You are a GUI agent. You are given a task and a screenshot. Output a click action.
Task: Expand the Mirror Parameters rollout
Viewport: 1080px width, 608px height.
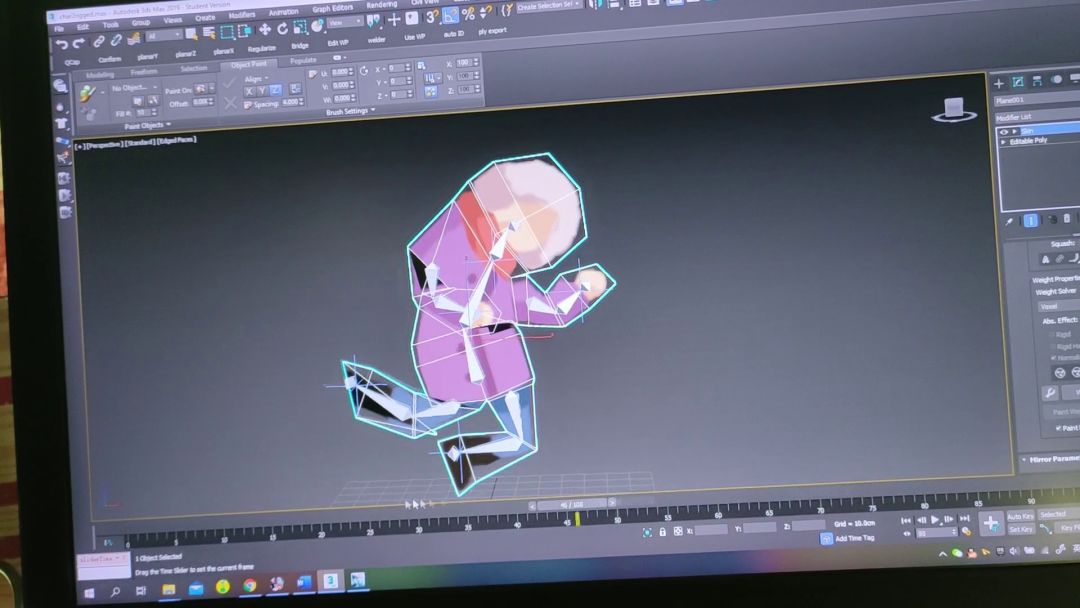(x=1048, y=459)
